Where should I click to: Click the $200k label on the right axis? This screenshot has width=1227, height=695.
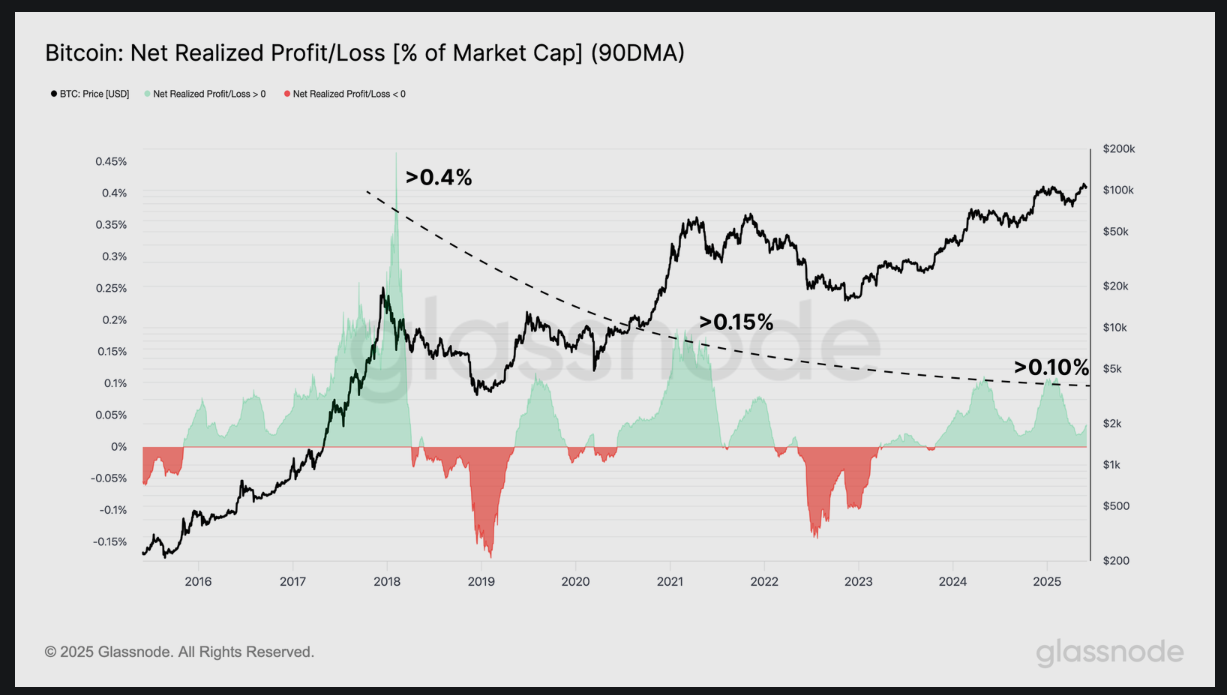(1118, 148)
